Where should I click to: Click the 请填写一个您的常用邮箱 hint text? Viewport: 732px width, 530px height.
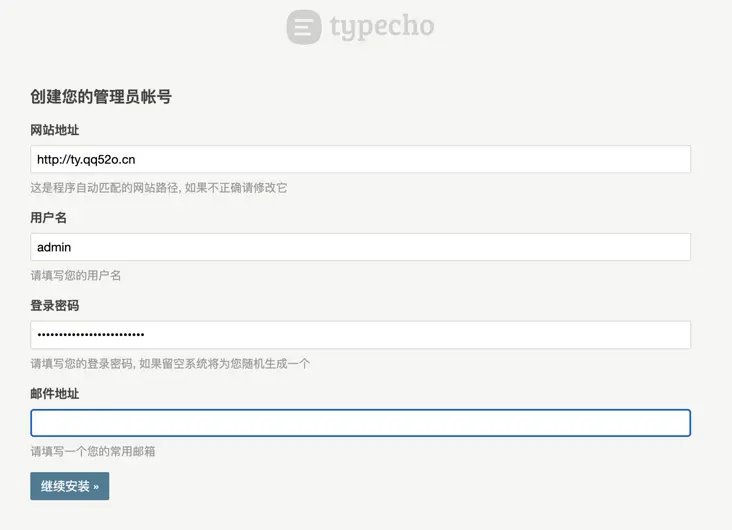[x=93, y=451]
